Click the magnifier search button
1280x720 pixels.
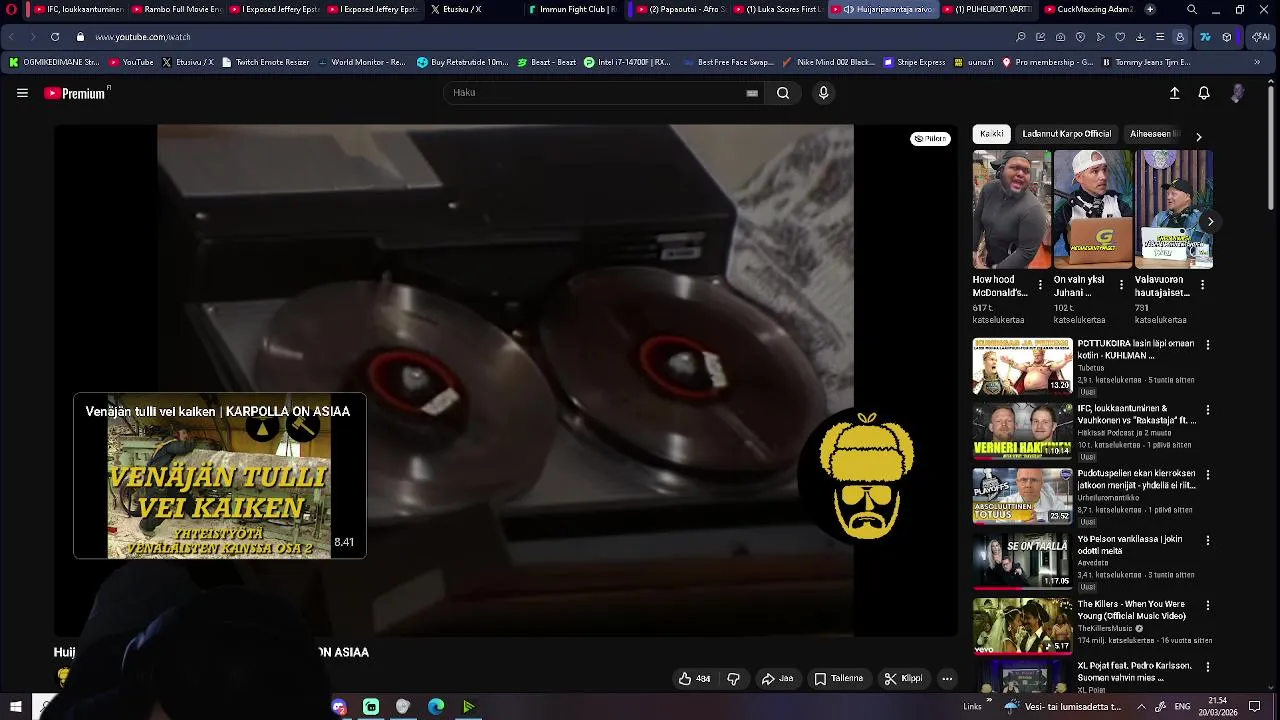point(783,93)
